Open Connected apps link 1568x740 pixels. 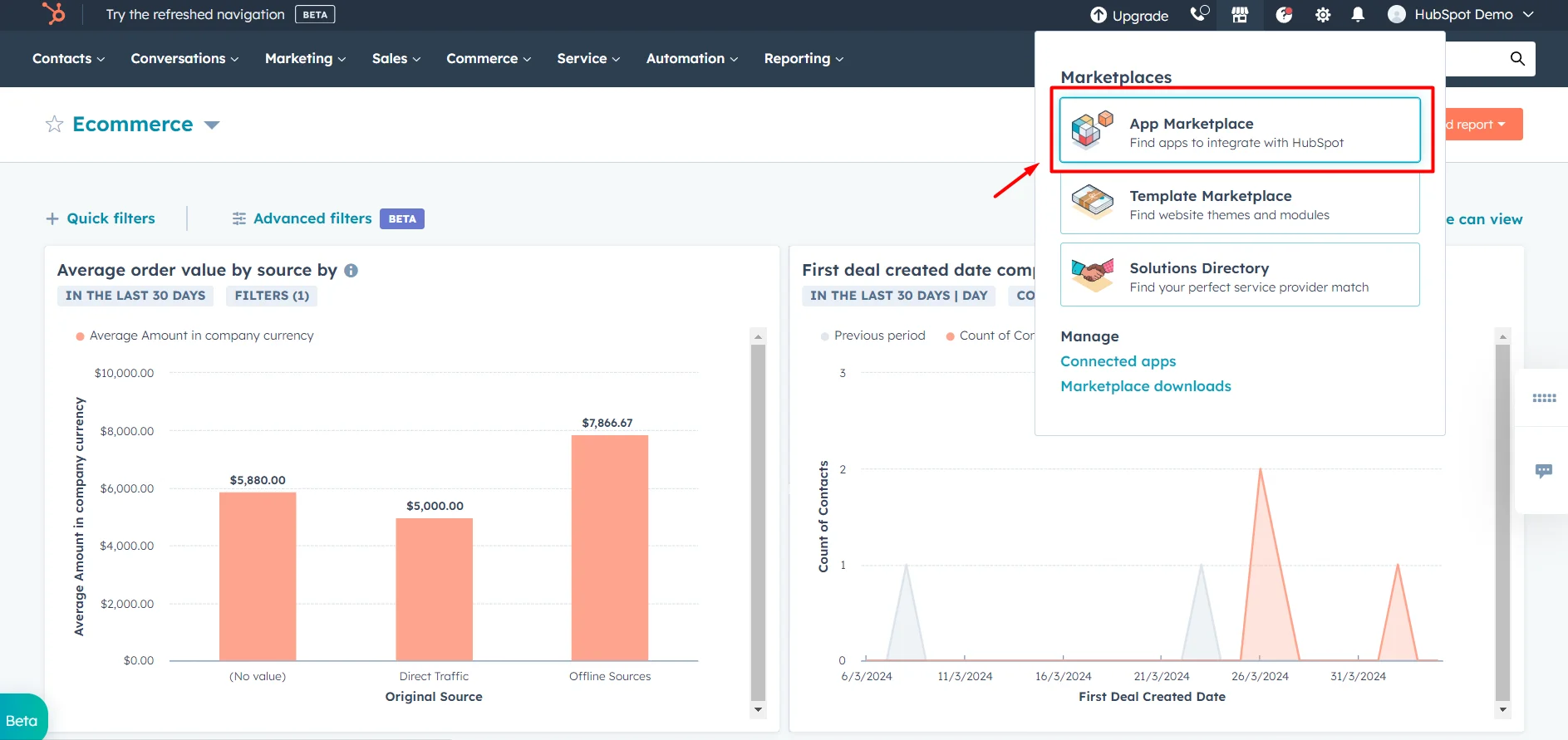[1118, 361]
